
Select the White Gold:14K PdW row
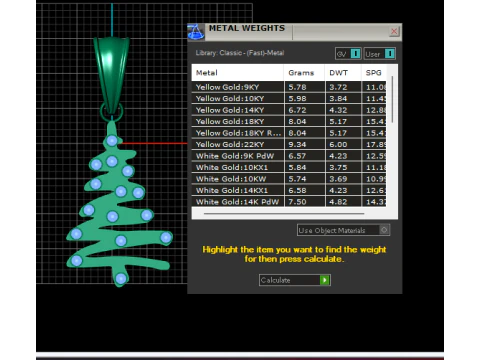(289, 202)
